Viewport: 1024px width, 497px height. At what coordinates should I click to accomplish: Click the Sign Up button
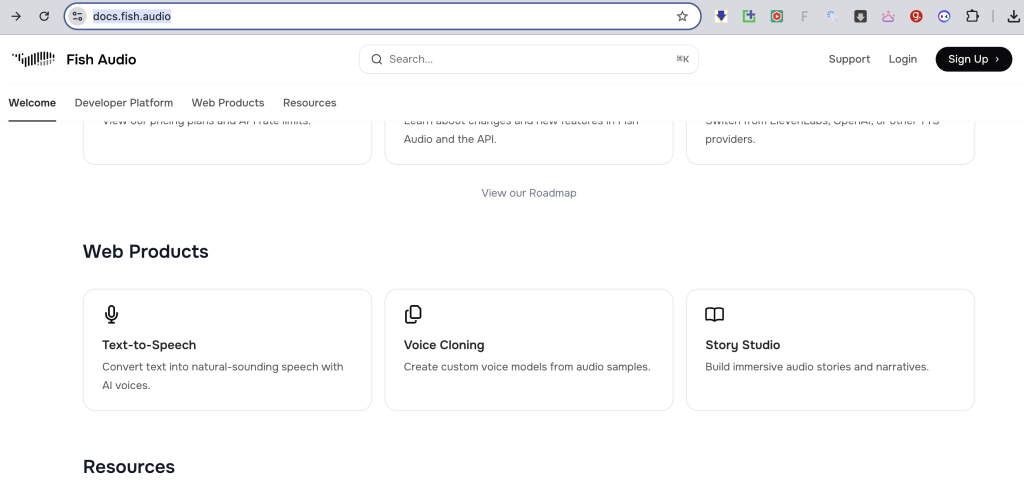click(974, 59)
